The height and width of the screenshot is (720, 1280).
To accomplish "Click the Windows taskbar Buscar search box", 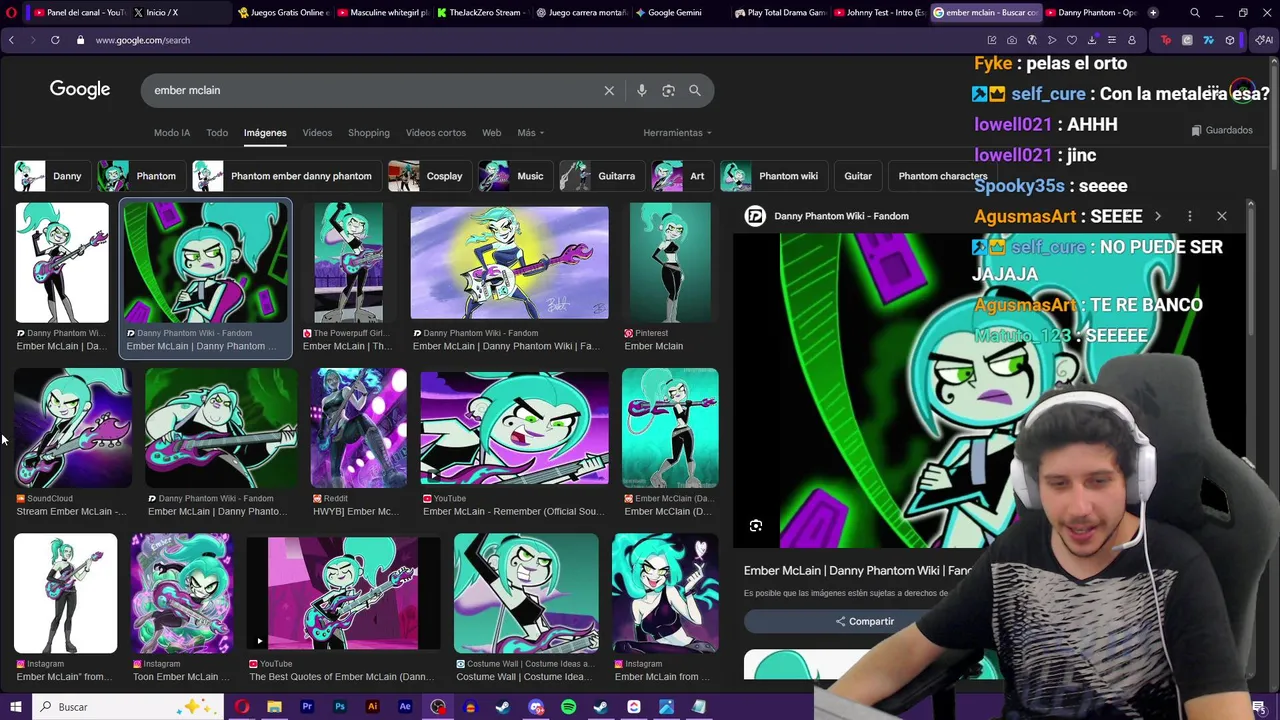I will click(x=130, y=707).
